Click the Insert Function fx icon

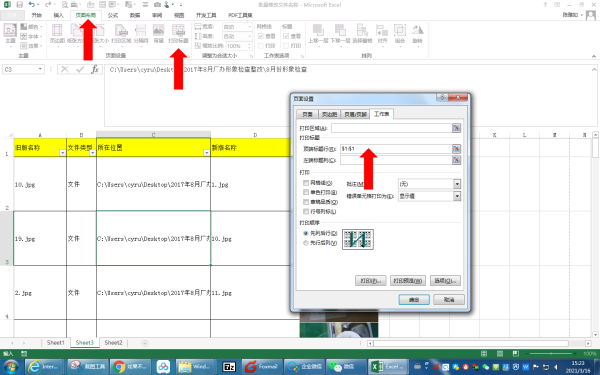click(x=95, y=69)
